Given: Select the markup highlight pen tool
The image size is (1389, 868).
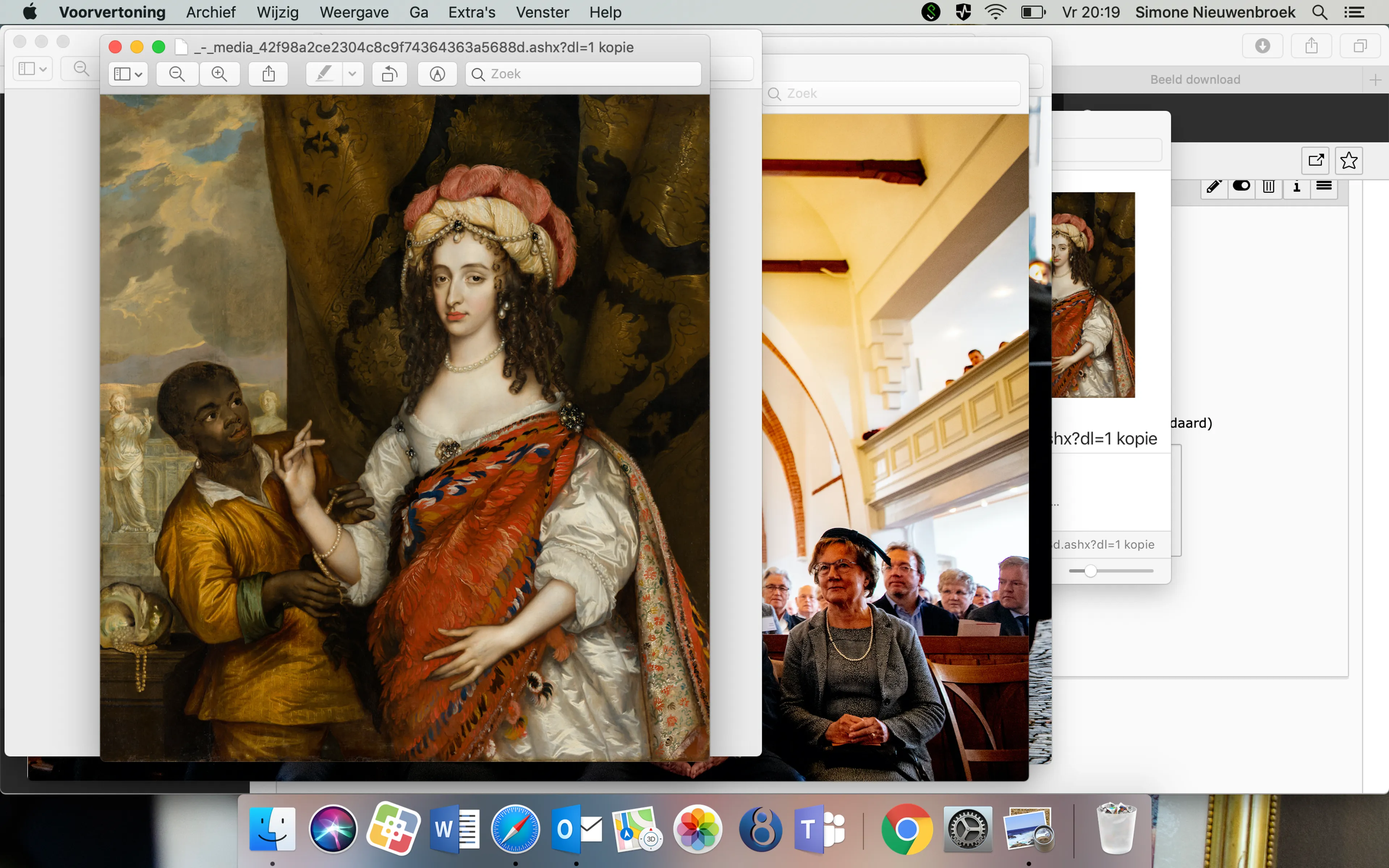Looking at the screenshot, I should [x=324, y=74].
